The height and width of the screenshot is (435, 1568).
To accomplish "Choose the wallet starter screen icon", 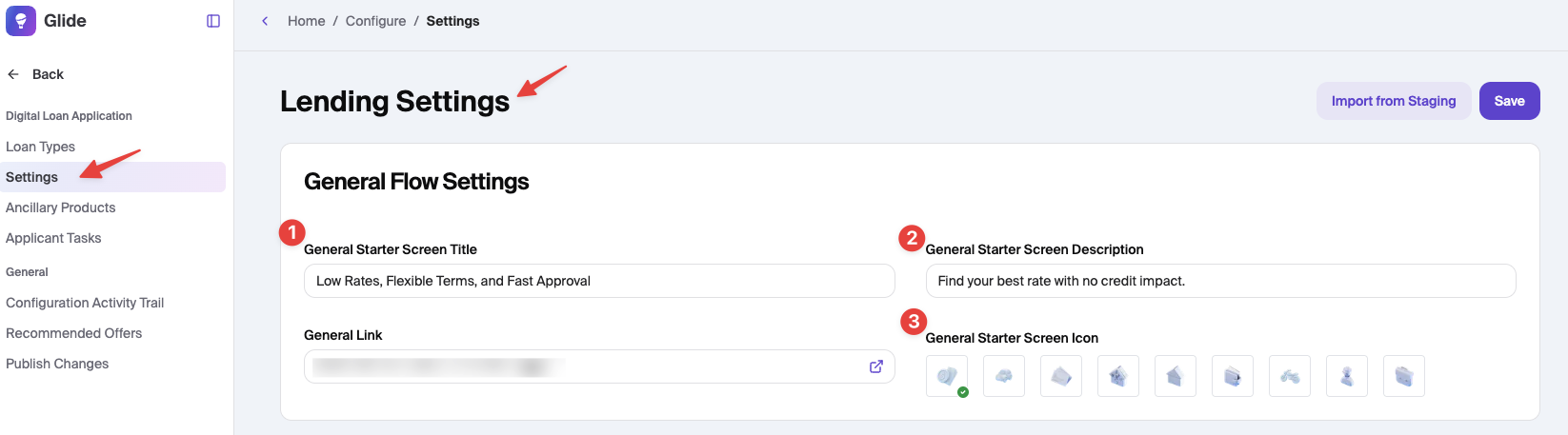I will point(1233,376).
